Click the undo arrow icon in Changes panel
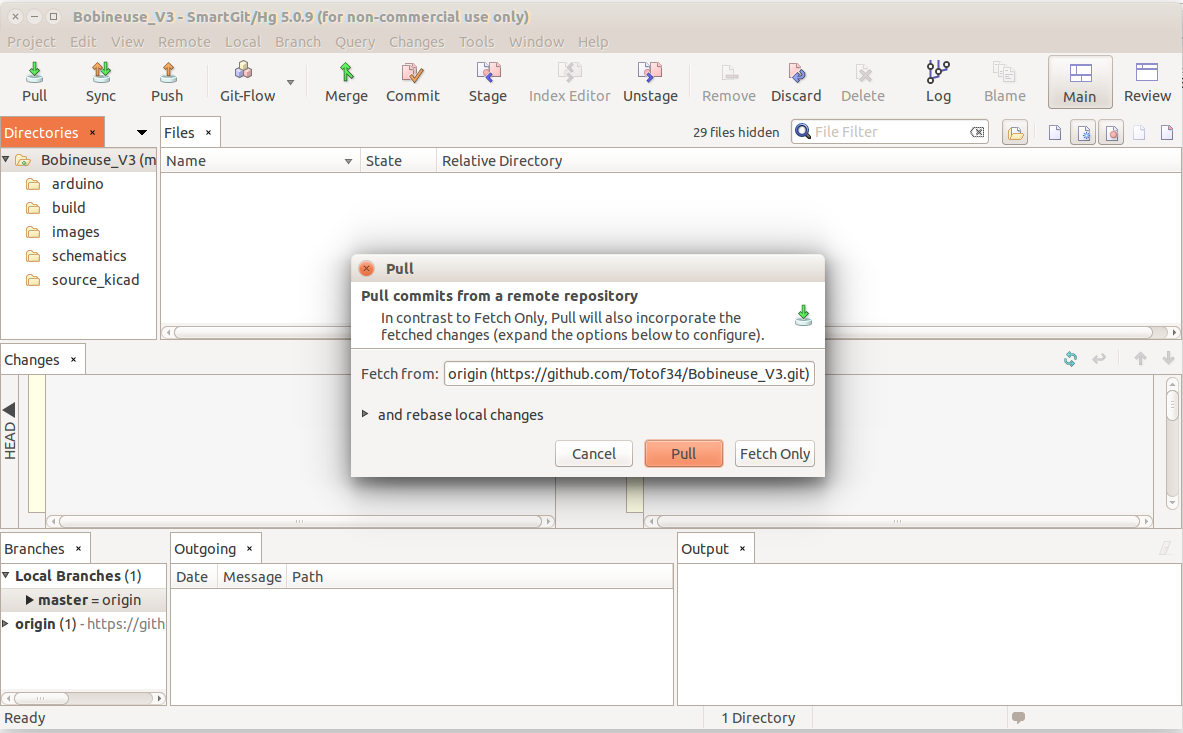 1098,359
